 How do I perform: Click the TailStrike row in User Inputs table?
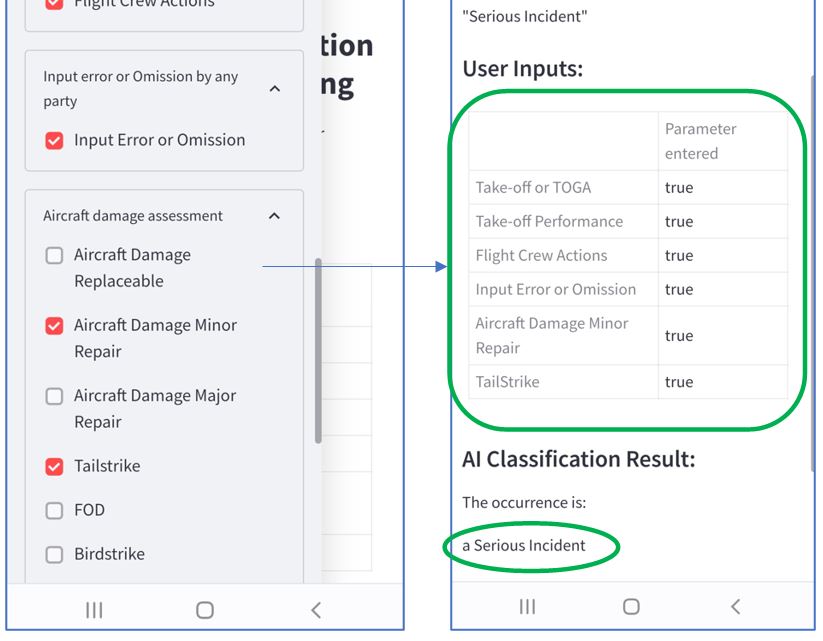(x=628, y=382)
